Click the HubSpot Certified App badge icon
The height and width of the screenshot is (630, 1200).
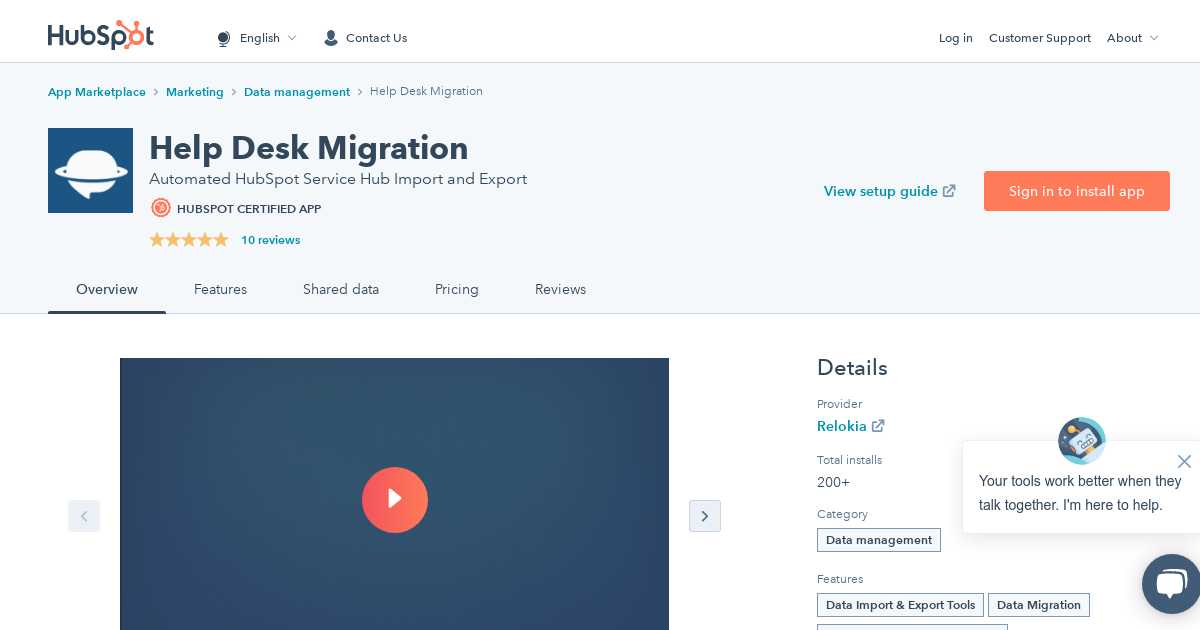point(161,208)
